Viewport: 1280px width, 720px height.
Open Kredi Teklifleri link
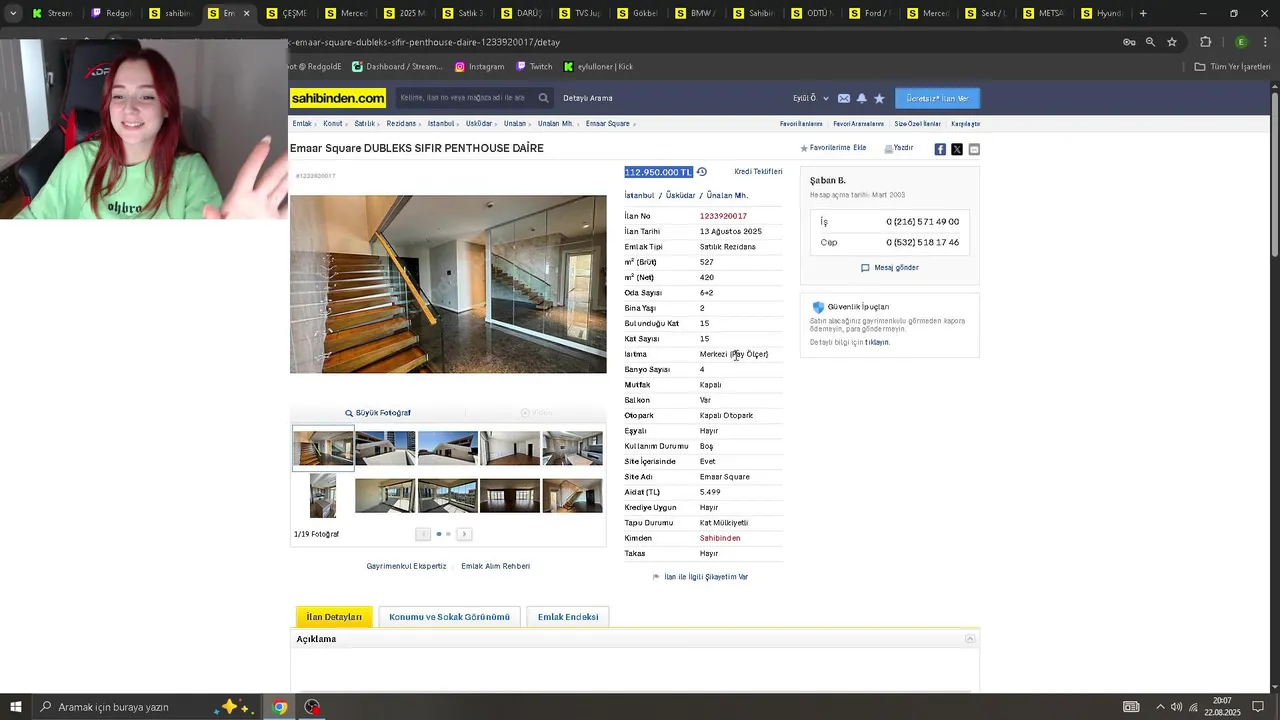coord(758,172)
